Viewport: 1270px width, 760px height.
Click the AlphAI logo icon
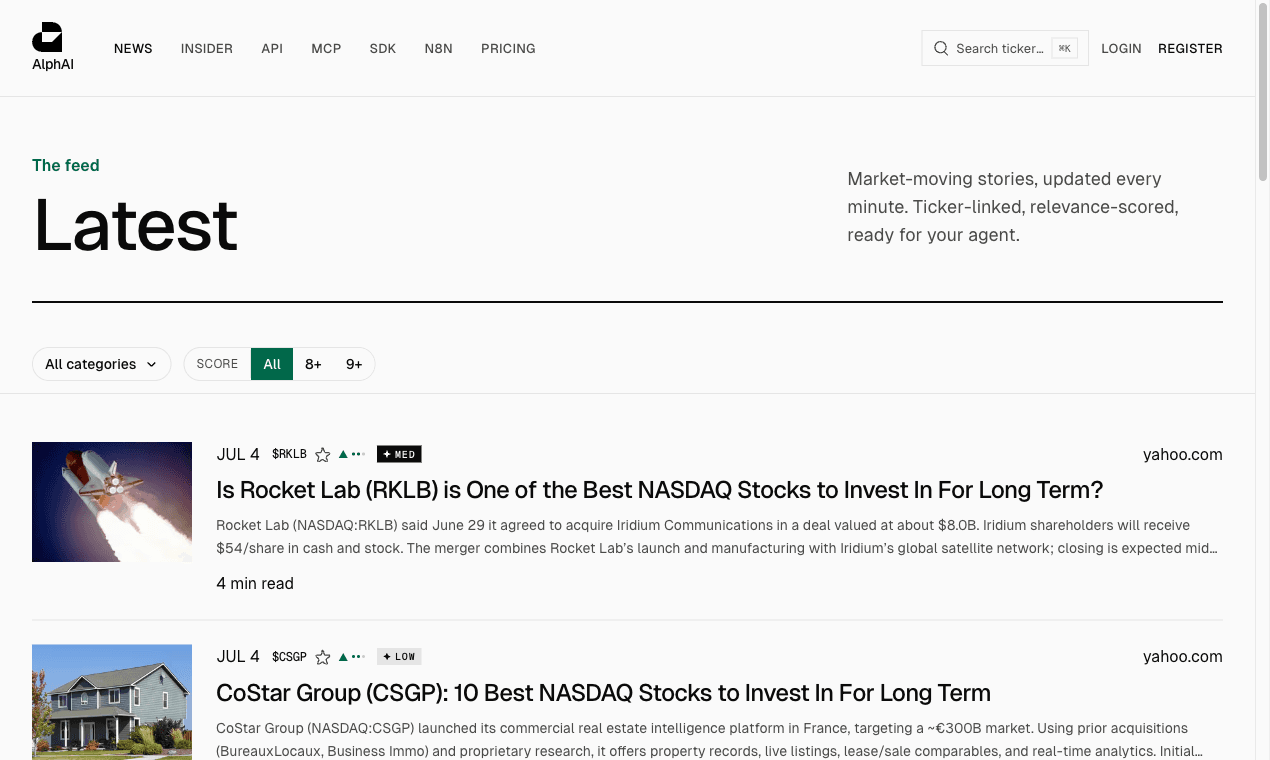(47, 37)
